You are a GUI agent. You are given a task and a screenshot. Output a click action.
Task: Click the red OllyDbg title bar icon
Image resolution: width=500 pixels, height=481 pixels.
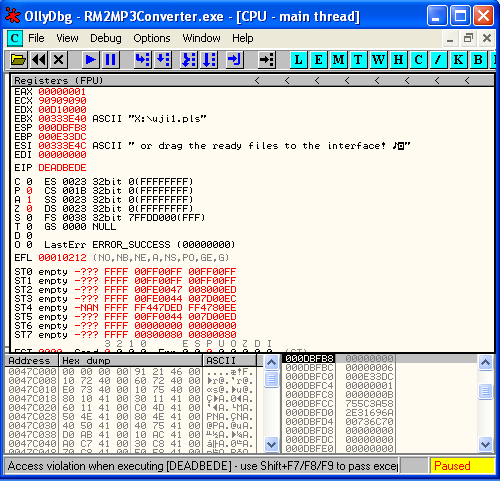coord(13,16)
